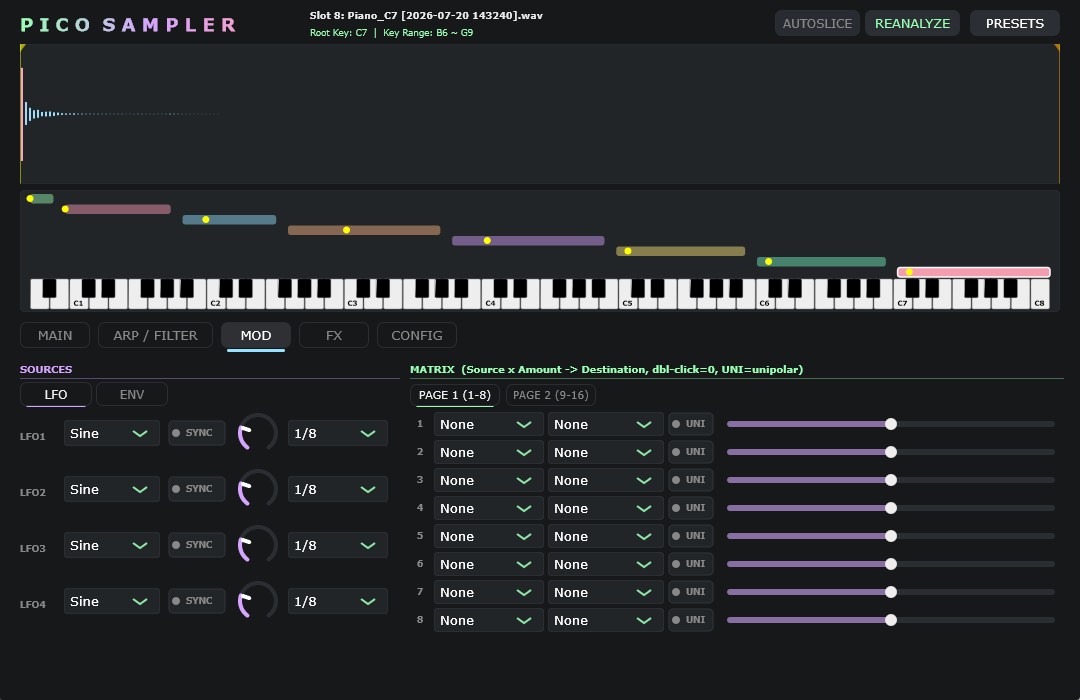This screenshot has width=1080, height=700.
Task: Switch to the MAIN tab
Action: [55, 336]
